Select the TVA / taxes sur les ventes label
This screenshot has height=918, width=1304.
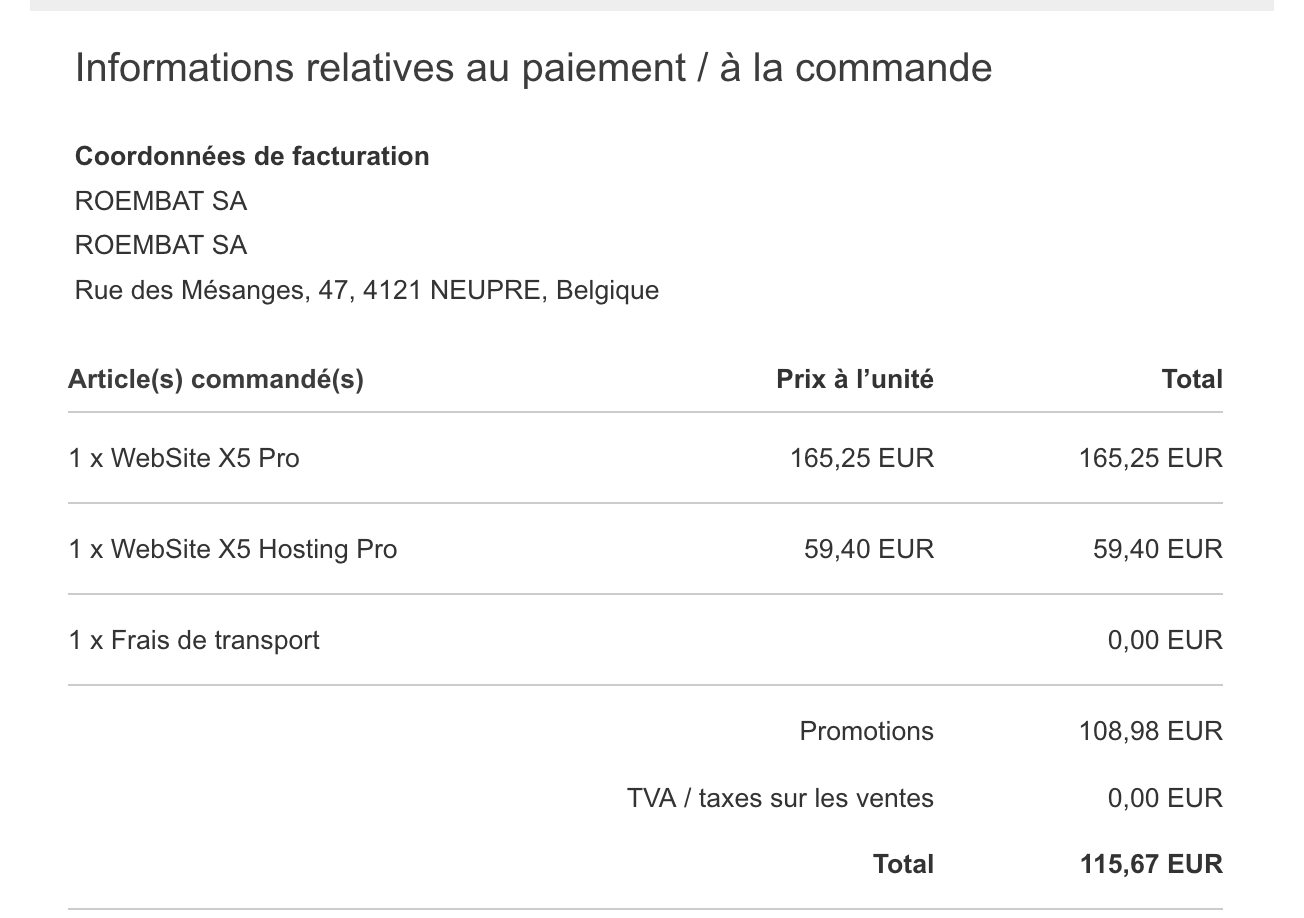tap(780, 798)
